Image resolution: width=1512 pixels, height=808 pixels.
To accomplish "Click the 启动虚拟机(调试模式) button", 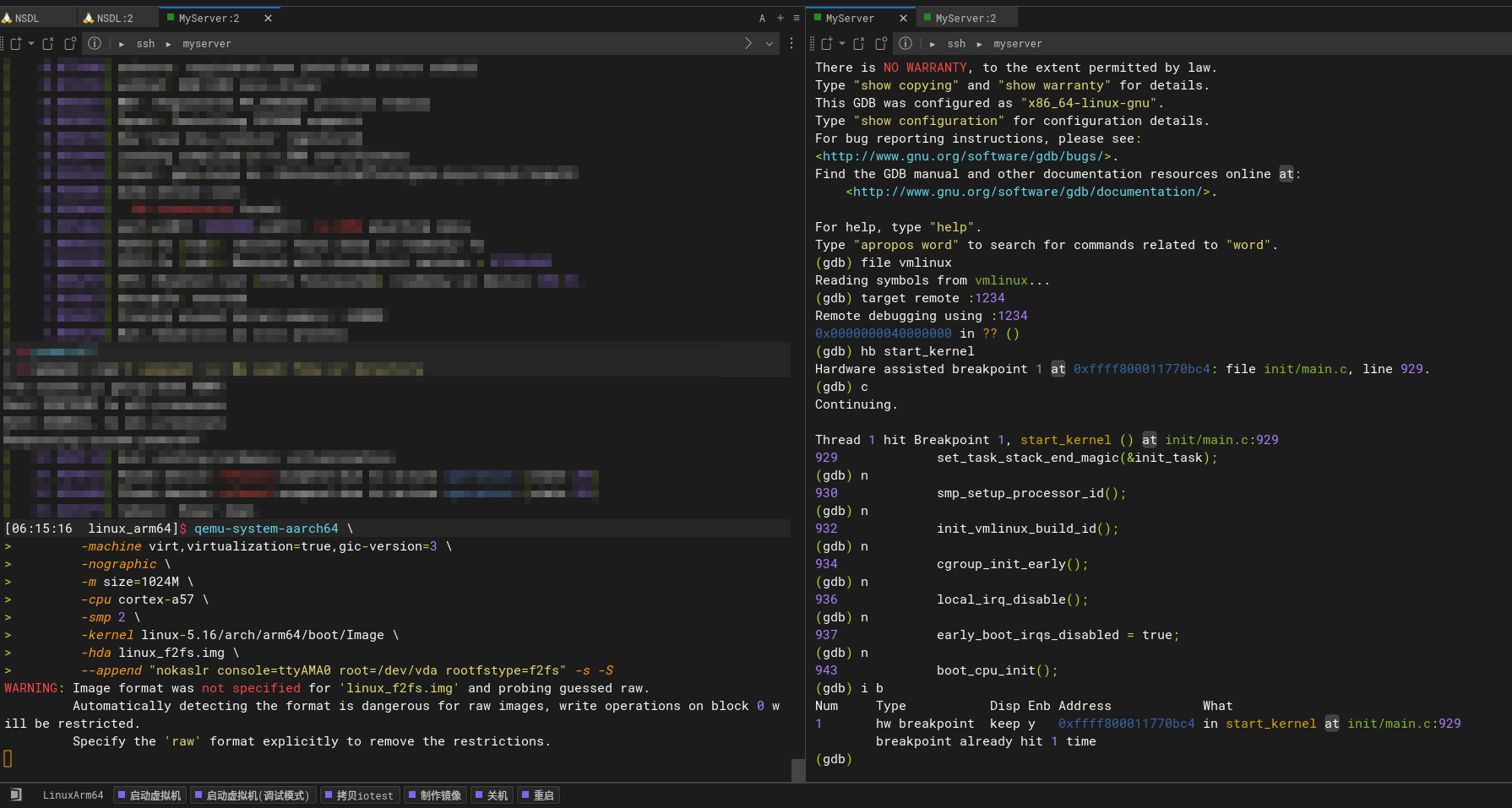I will [x=252, y=794].
